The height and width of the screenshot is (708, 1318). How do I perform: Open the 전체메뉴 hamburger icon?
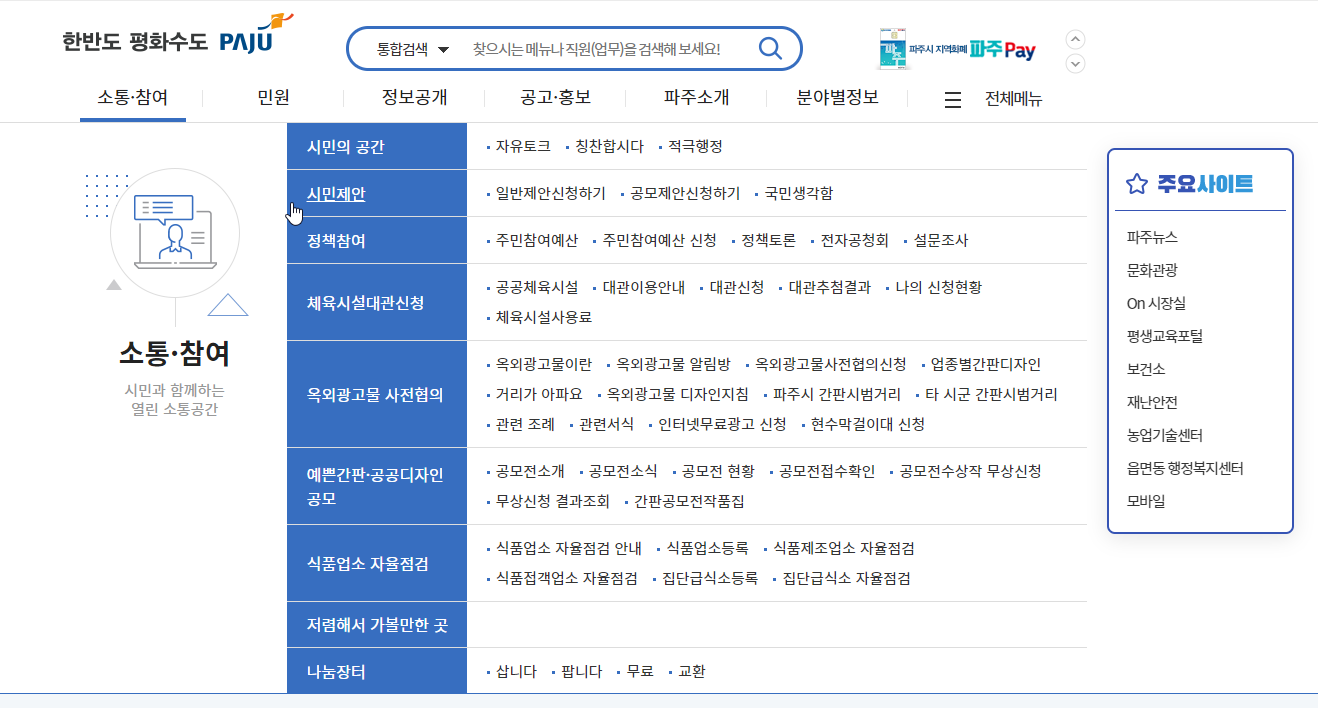pyautogui.click(x=953, y=100)
